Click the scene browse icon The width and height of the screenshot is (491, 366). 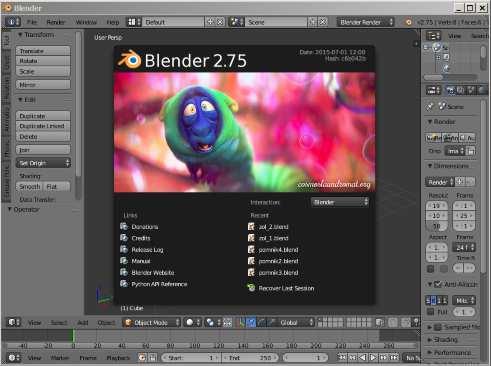237,22
